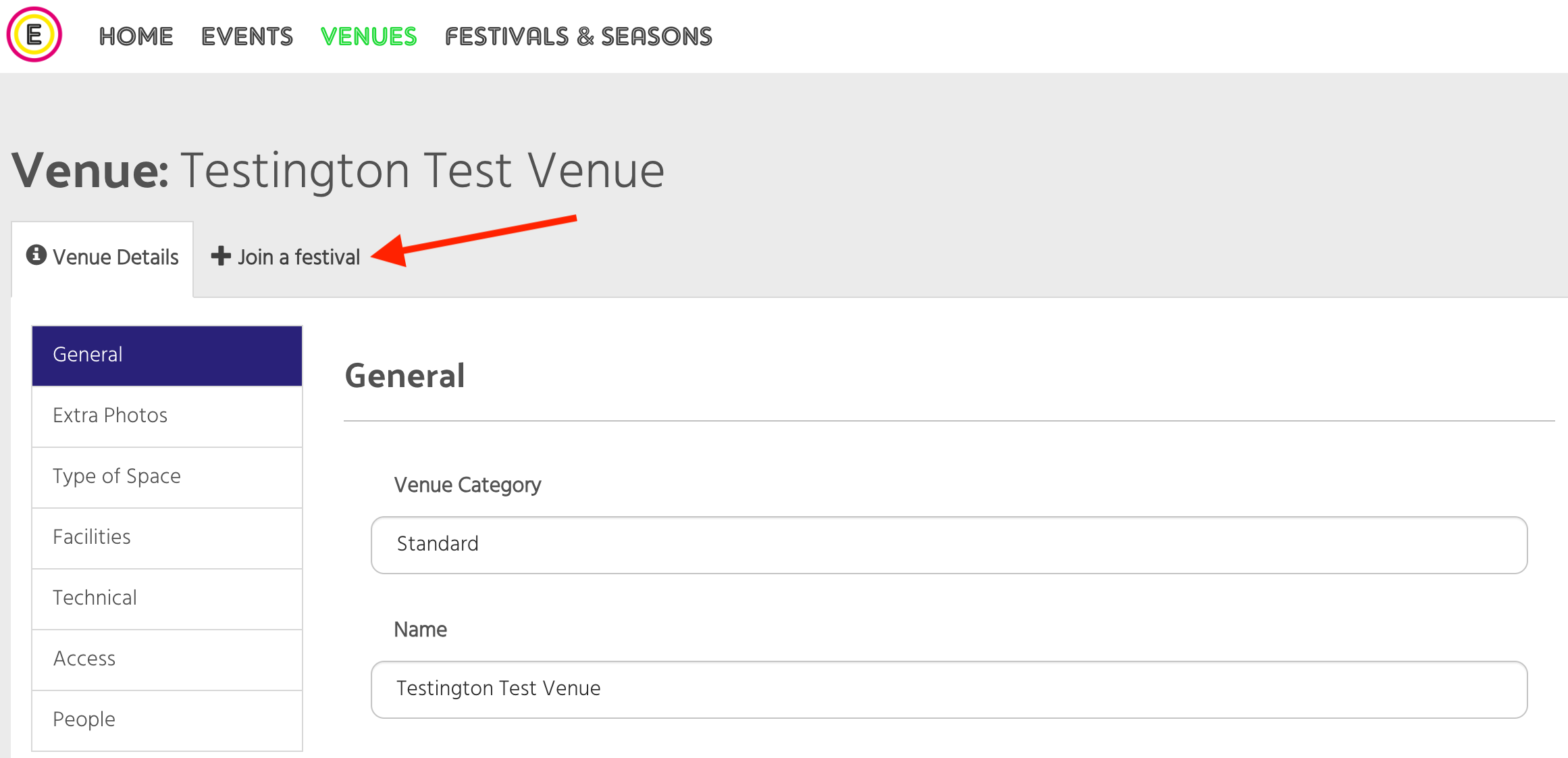
Task: Go to the EVENTS page
Action: click(x=247, y=36)
